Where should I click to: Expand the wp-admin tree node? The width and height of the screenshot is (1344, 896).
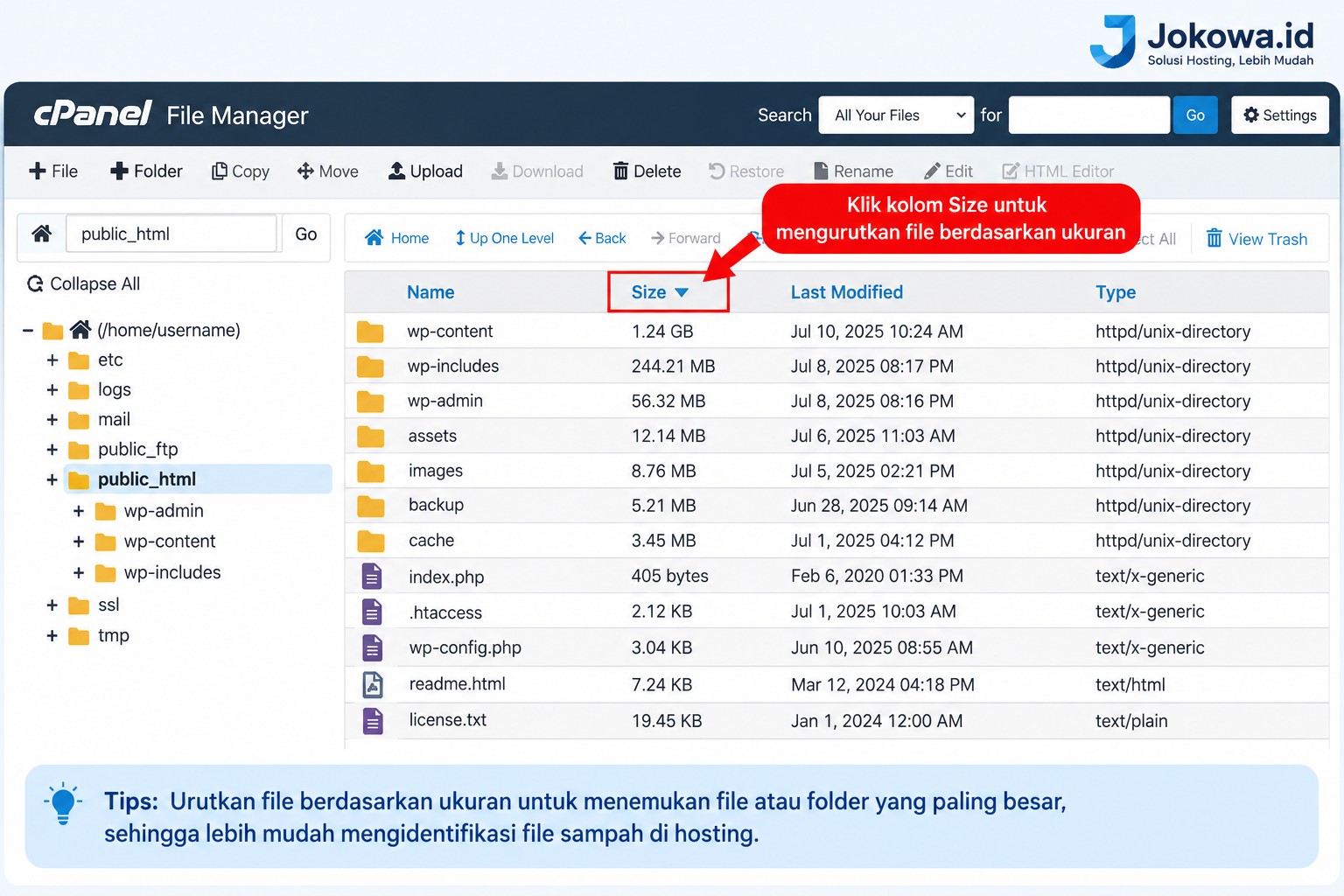tap(79, 511)
